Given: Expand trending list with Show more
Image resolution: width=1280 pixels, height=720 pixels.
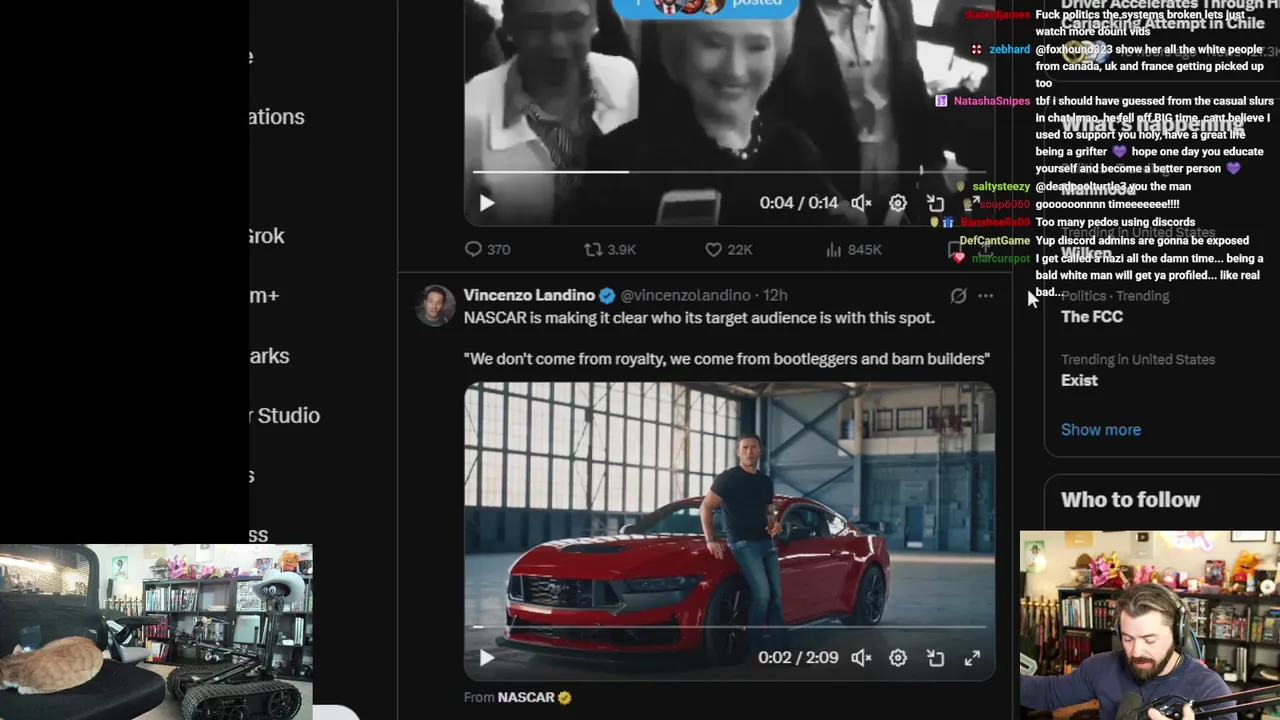Looking at the screenshot, I should pos(1100,430).
